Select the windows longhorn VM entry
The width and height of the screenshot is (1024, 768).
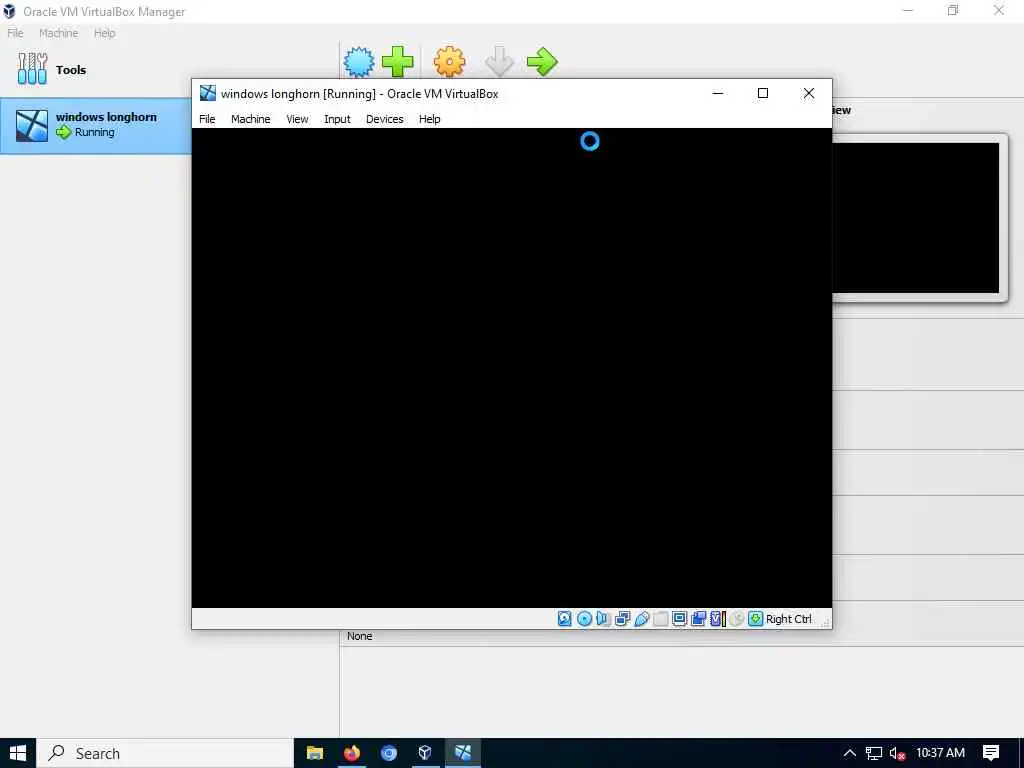click(95, 125)
